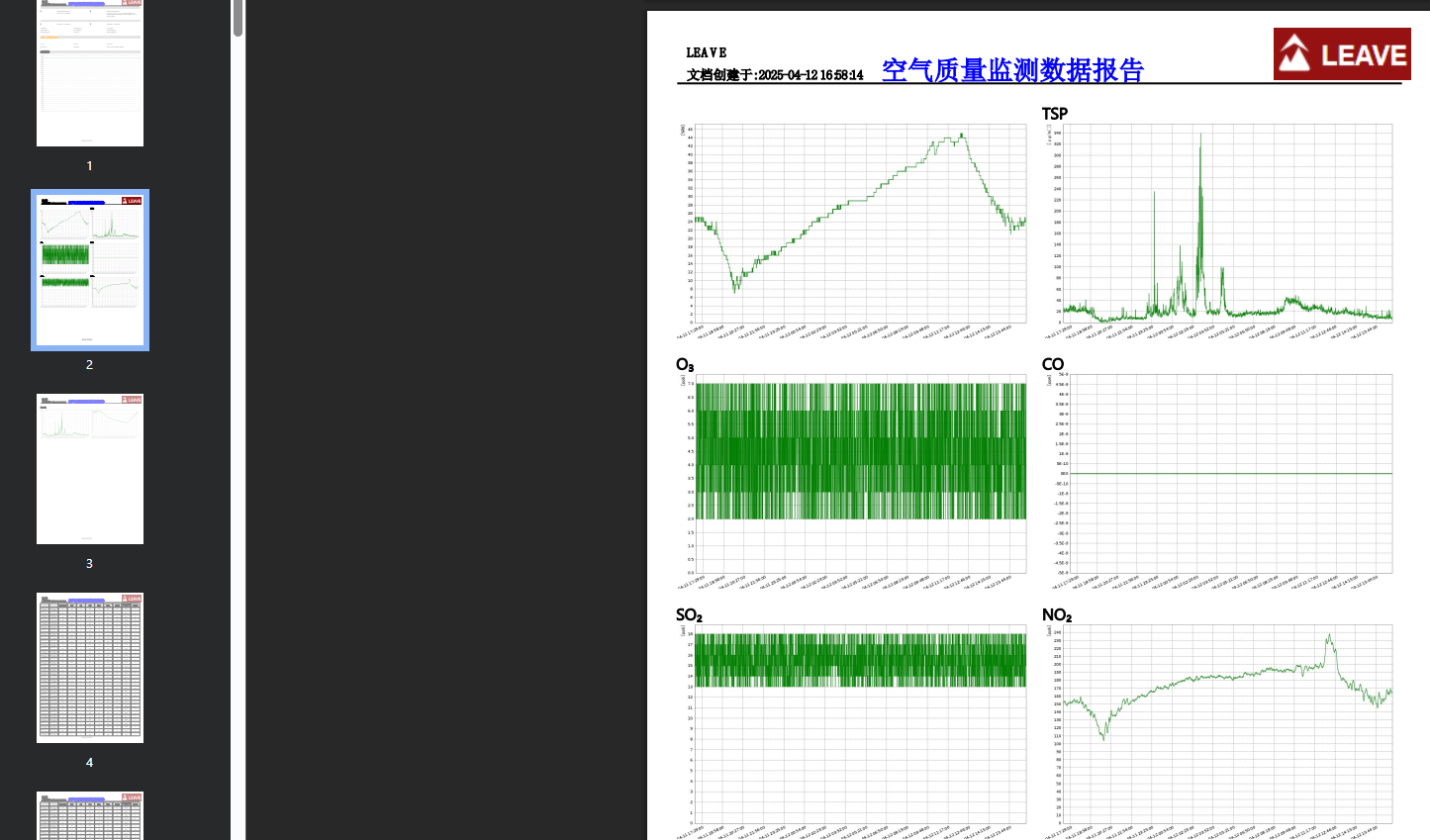Image resolution: width=1430 pixels, height=840 pixels.
Task: Go to page 4 table thumbnail
Action: coord(90,668)
